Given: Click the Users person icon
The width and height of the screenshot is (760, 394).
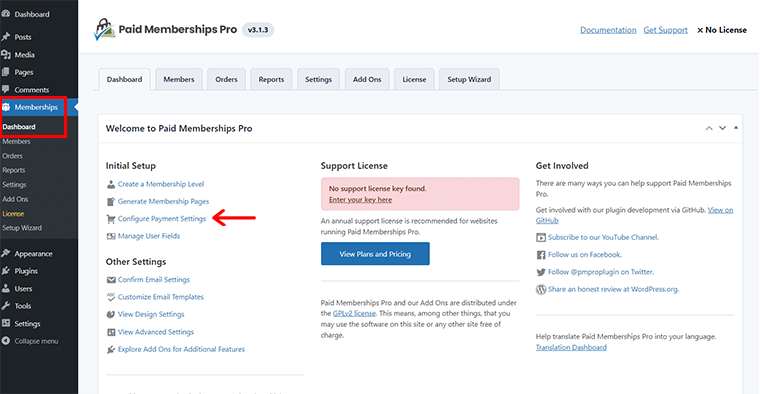Looking at the screenshot, I should click(x=6, y=288).
